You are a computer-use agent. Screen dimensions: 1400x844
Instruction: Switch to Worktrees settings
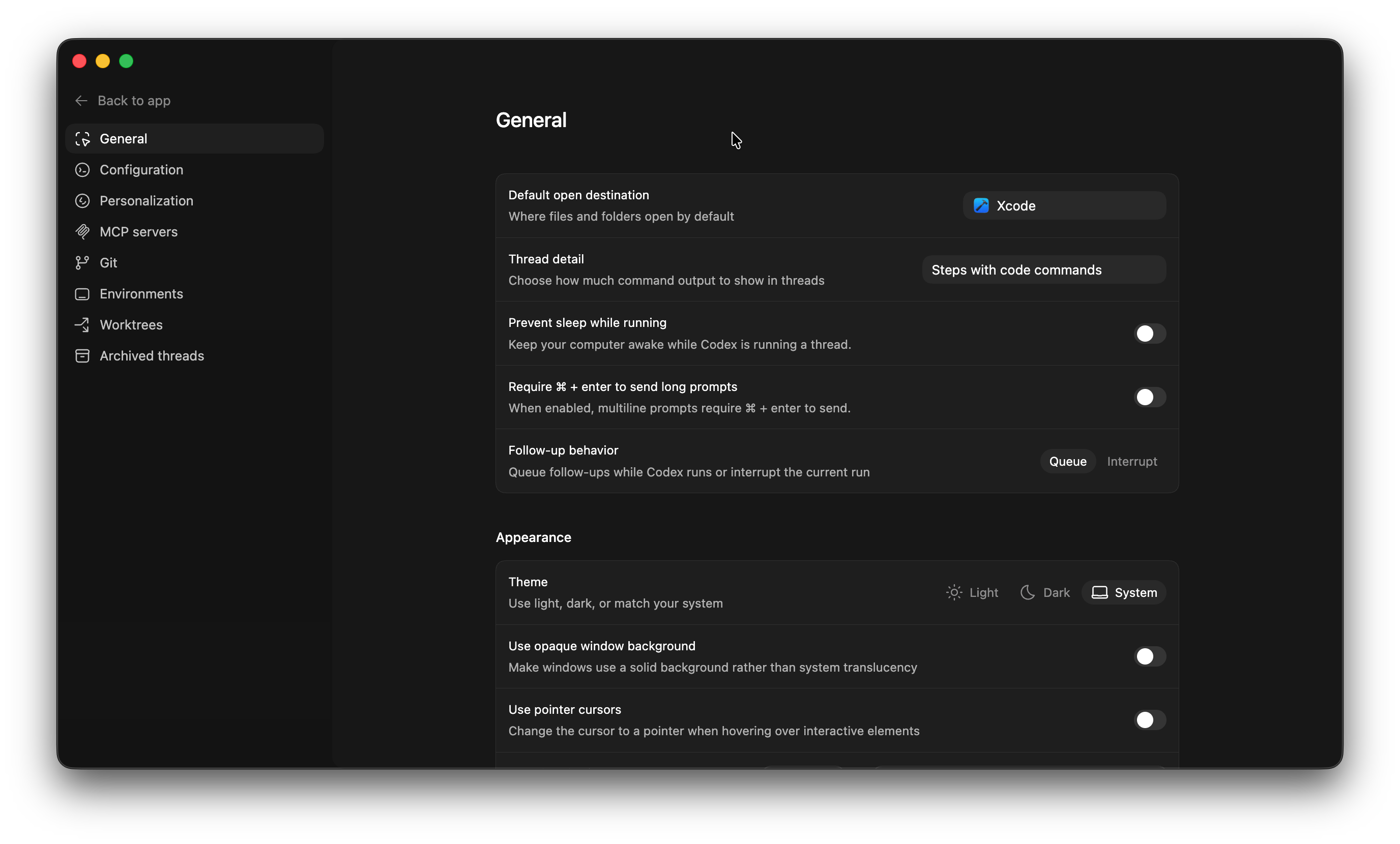(194, 325)
